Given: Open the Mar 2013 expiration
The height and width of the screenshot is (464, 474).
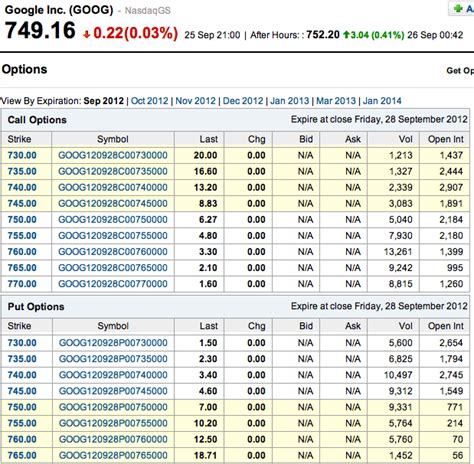Looking at the screenshot, I should pyautogui.click(x=336, y=101).
